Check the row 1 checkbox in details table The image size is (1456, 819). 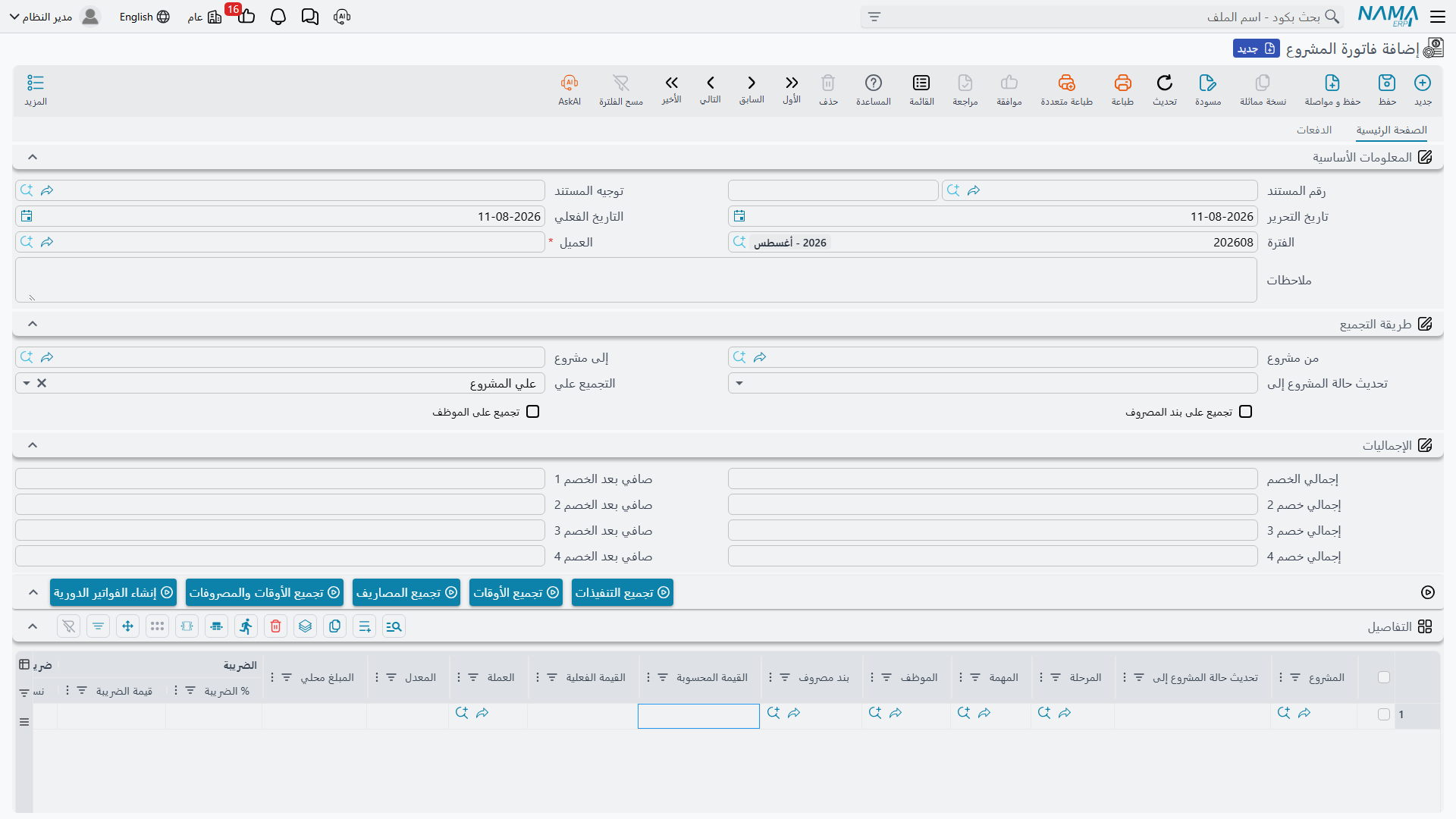[1384, 714]
